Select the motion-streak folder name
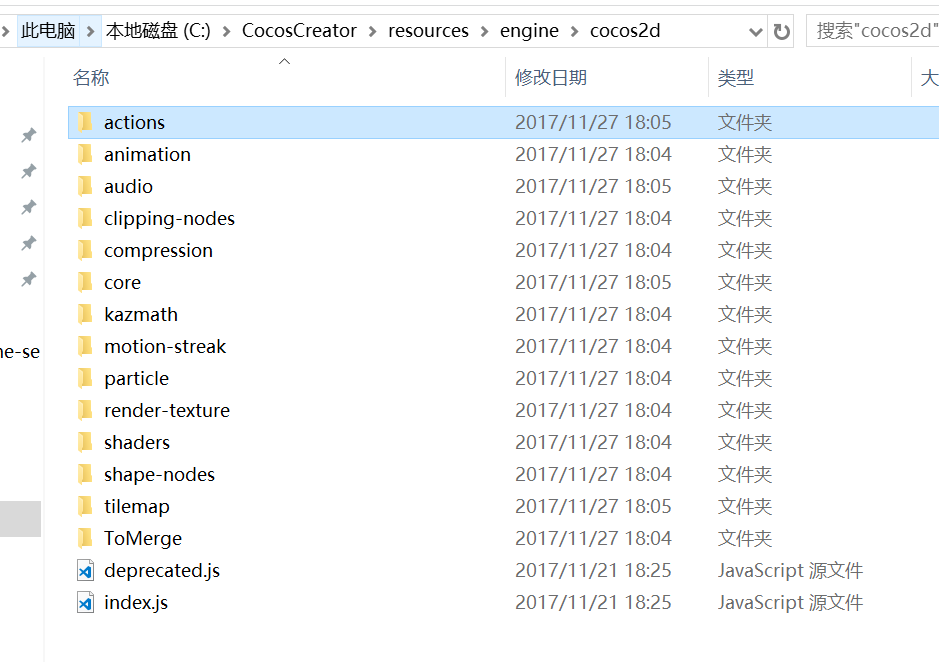939x662 pixels. click(x=165, y=346)
